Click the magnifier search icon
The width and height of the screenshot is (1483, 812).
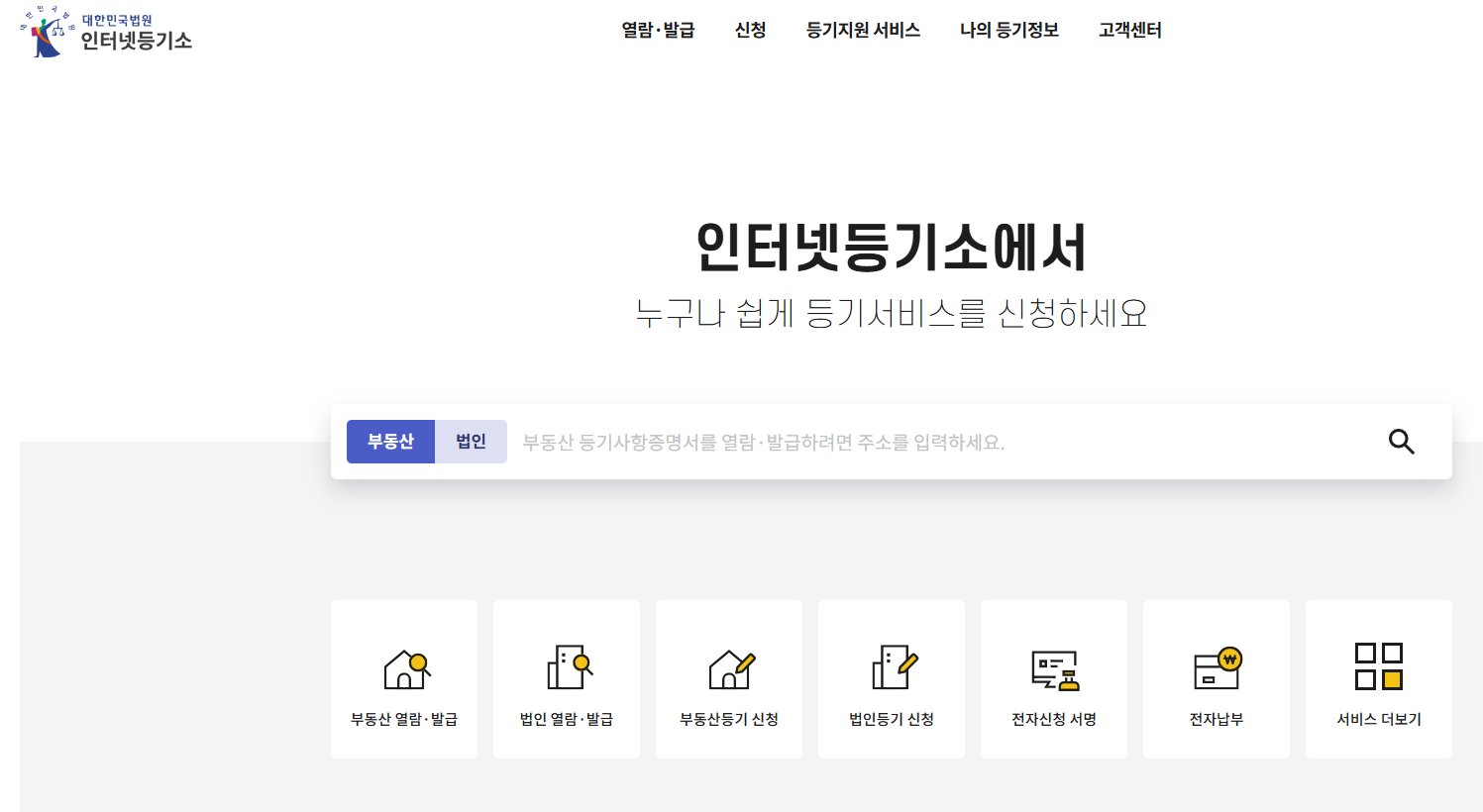point(1401,442)
